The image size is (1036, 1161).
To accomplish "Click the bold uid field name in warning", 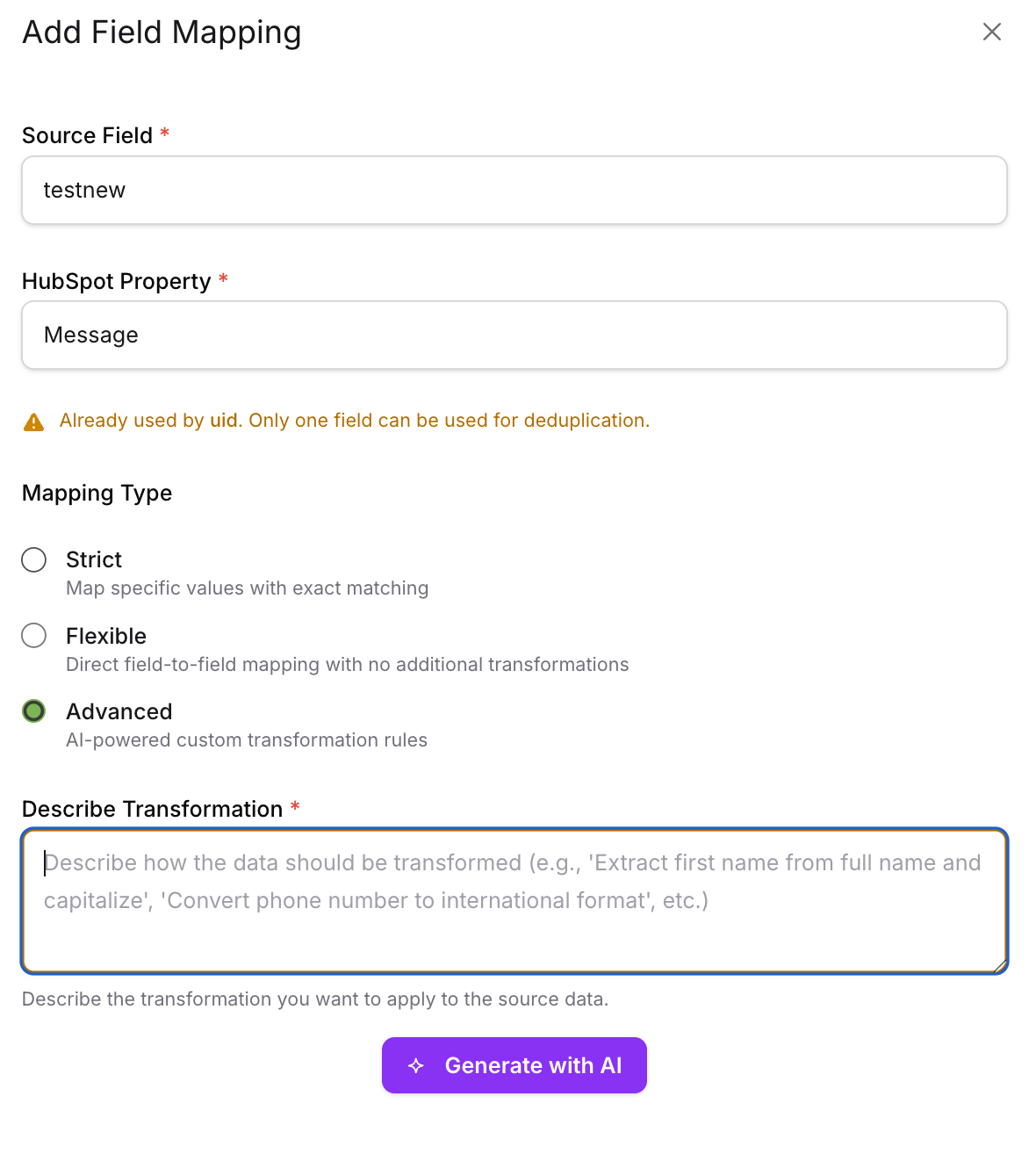I will [224, 421].
